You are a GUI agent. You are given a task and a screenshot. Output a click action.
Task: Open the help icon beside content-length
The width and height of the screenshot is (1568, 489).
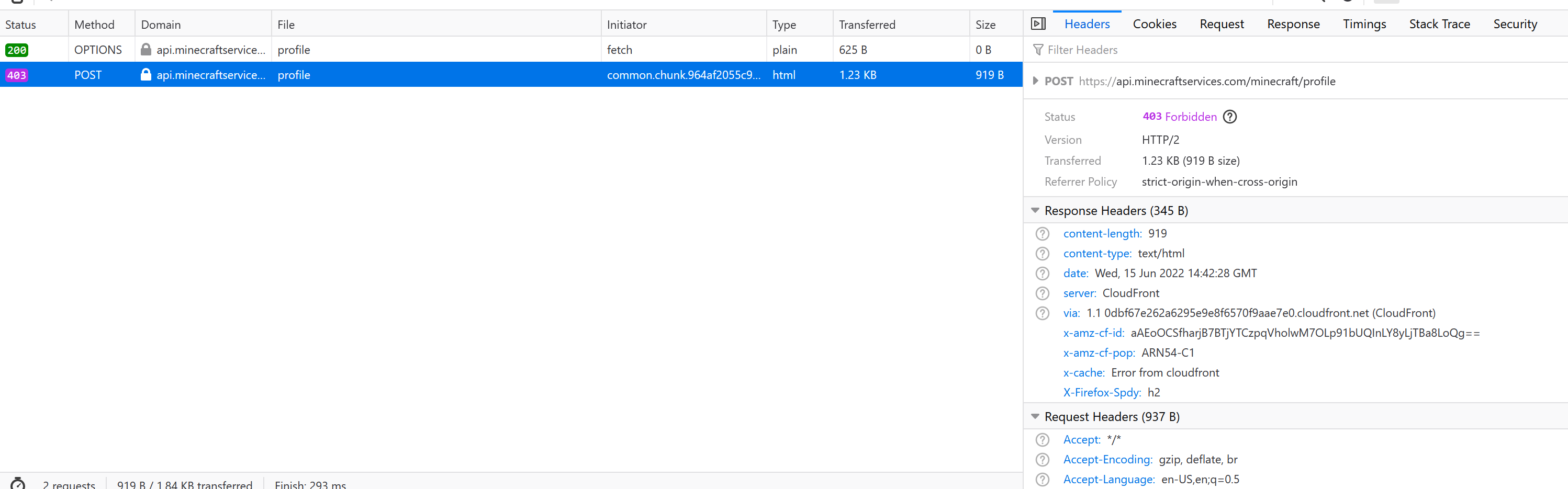pos(1043,234)
